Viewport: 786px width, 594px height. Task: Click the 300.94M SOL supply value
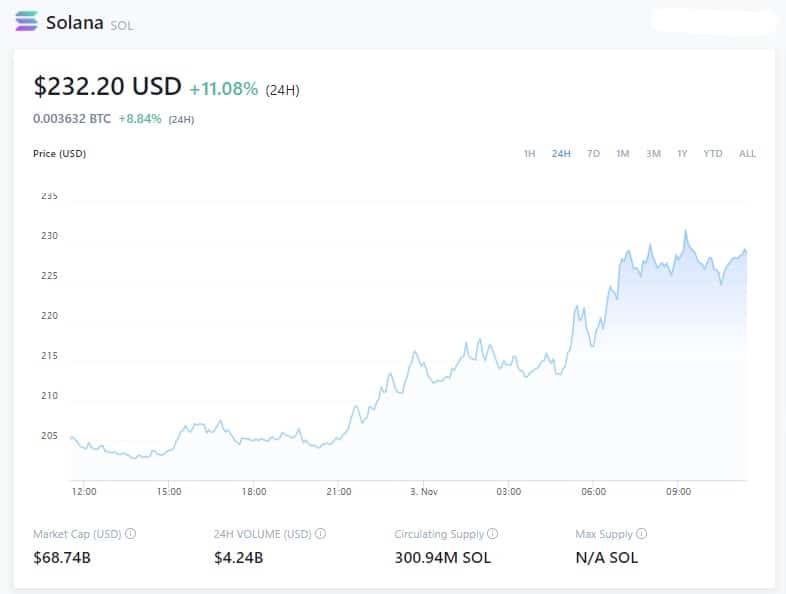click(x=443, y=557)
